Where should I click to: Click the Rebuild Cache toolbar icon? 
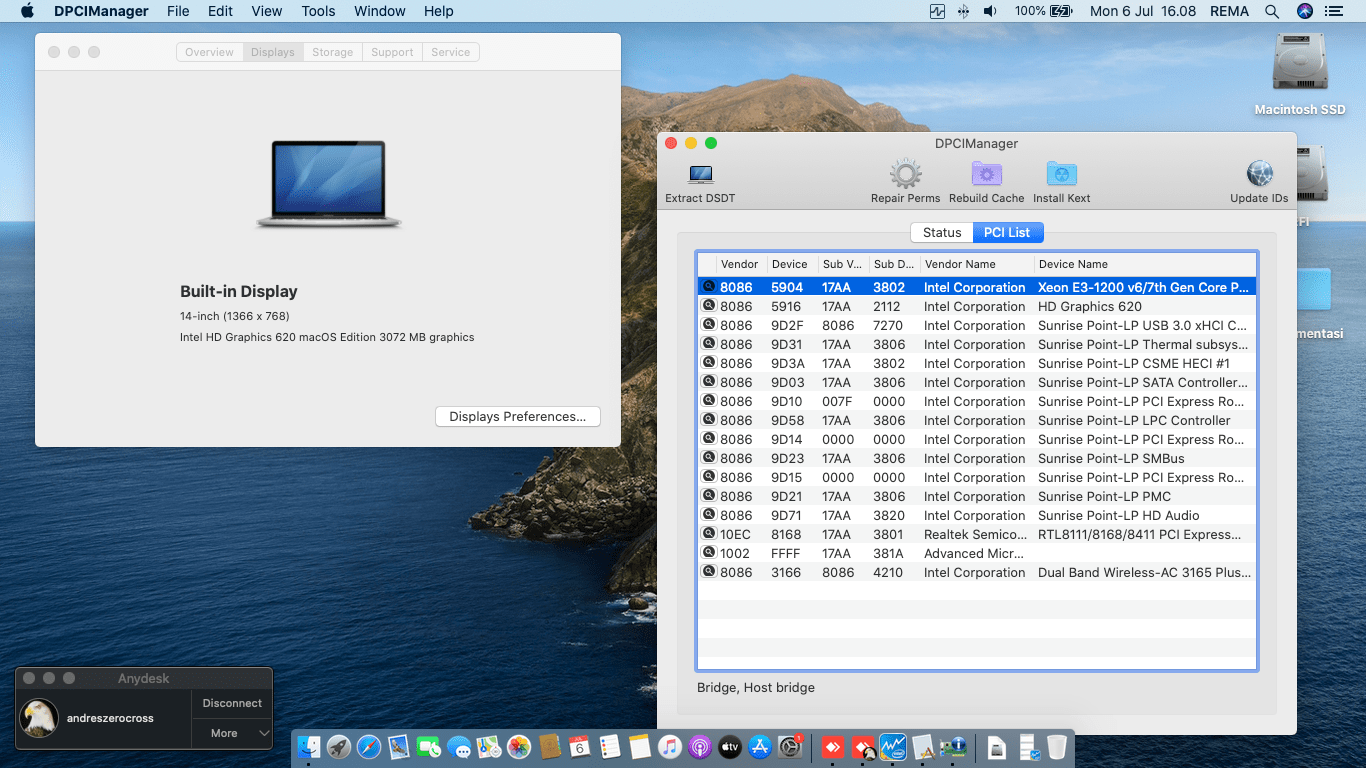click(987, 174)
